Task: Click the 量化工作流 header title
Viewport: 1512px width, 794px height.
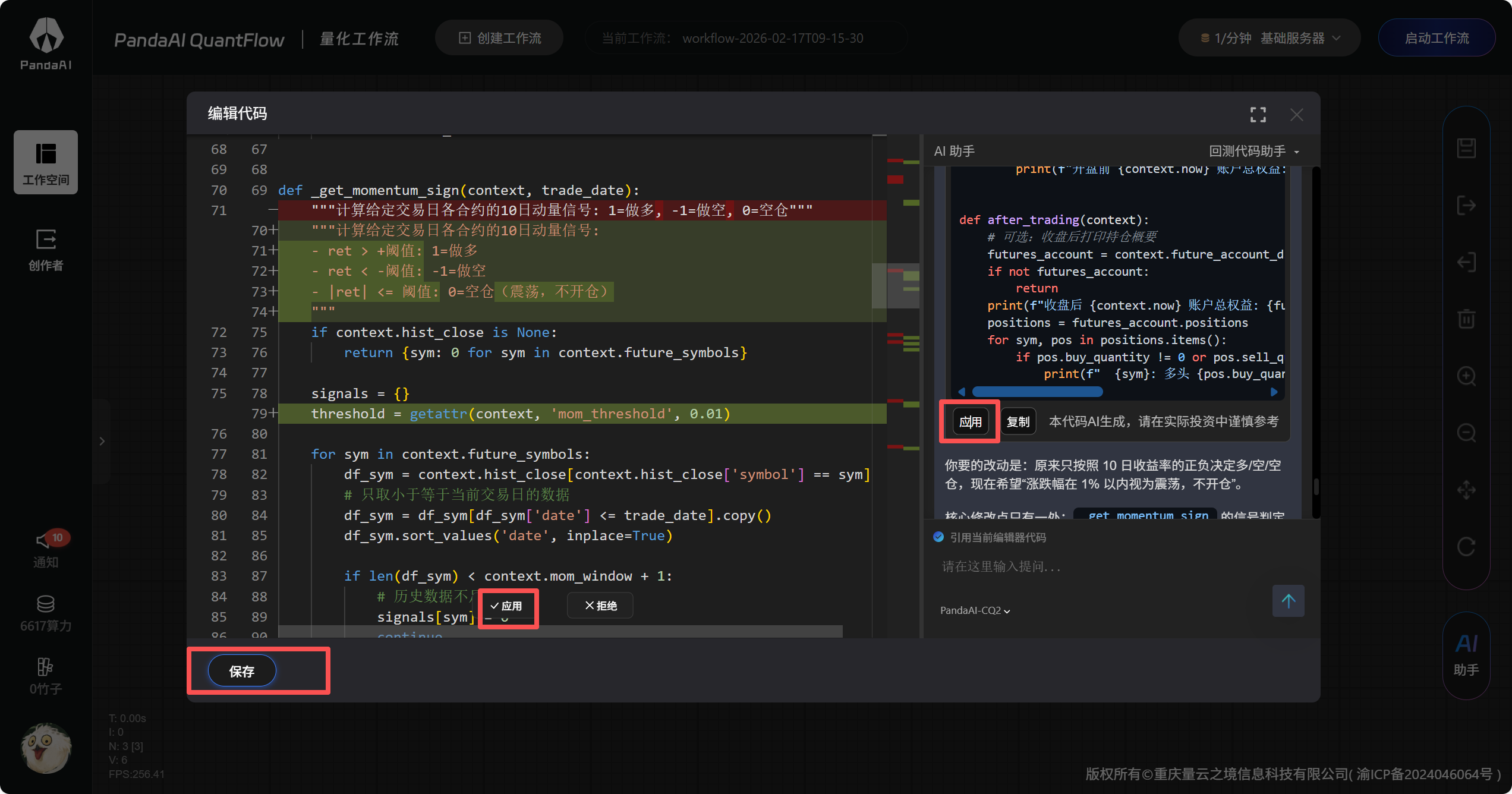Action: 359,39
